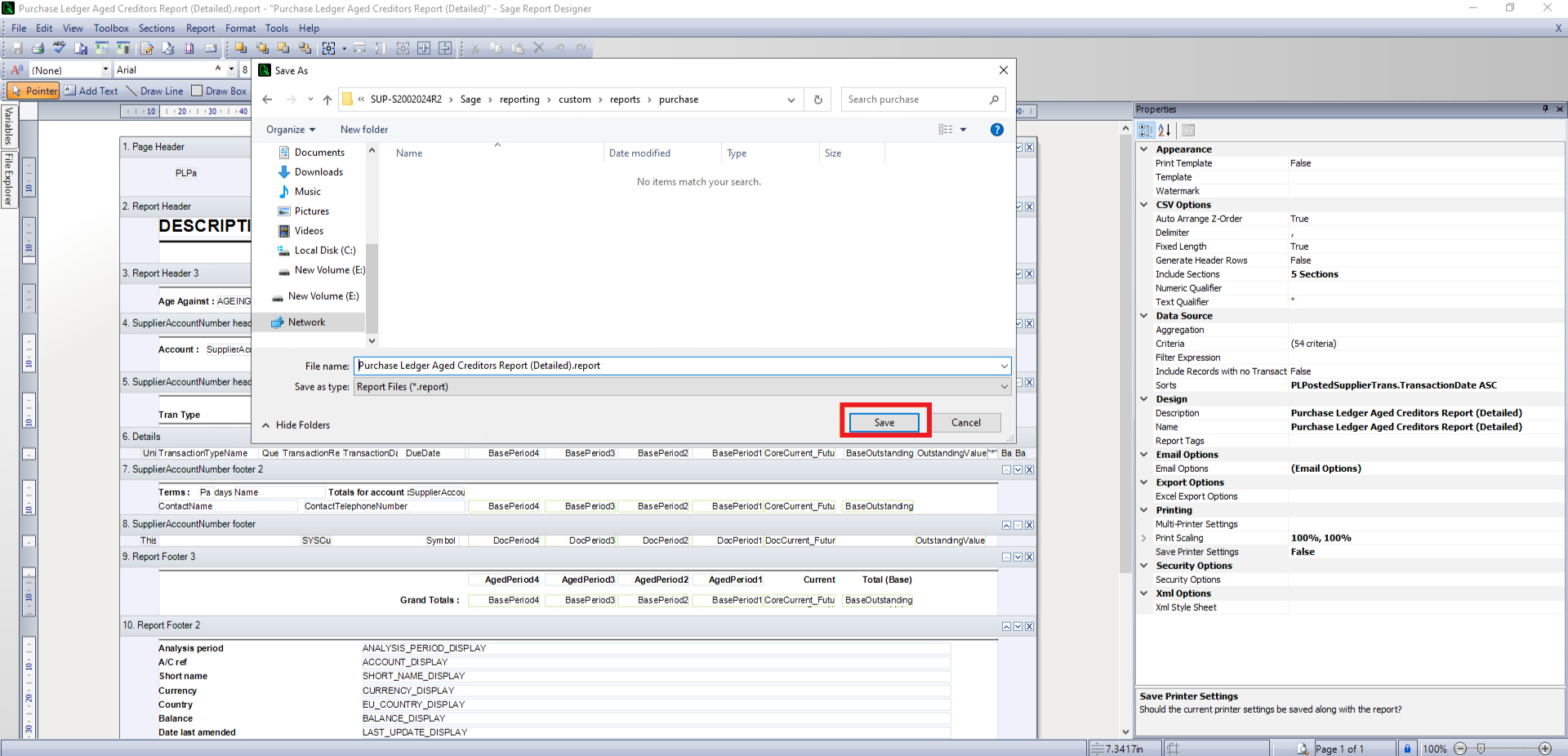Open the font name Arial dropdown
This screenshot has width=1568, height=756.
232,69
